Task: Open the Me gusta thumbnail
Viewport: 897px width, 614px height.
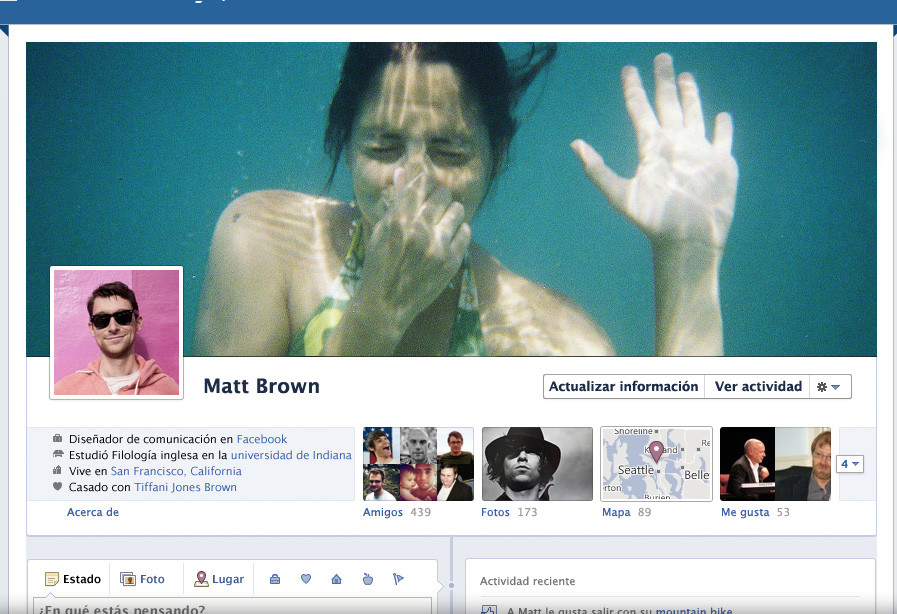Action: pos(775,464)
